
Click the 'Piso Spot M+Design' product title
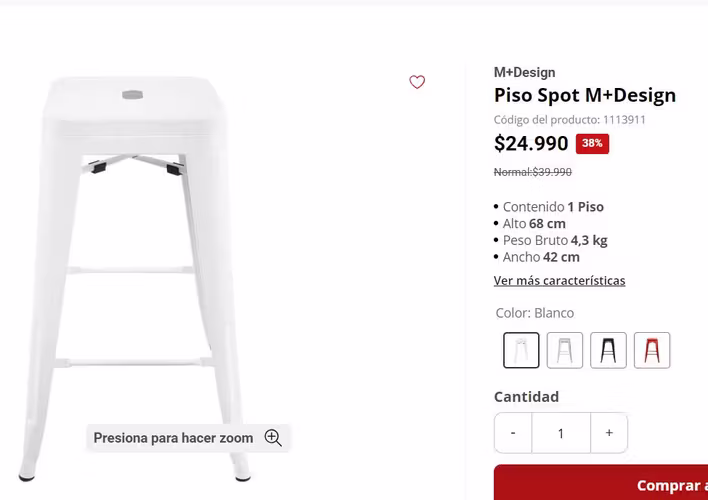point(585,95)
